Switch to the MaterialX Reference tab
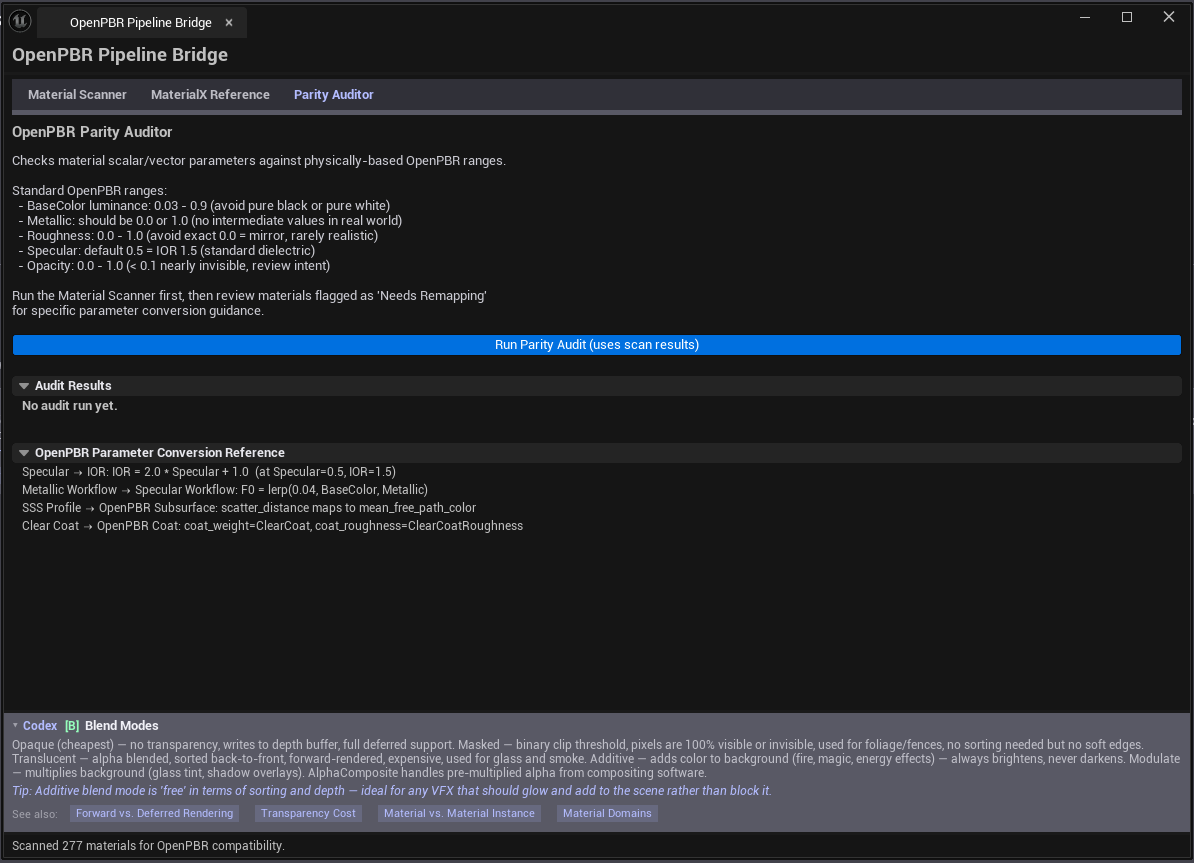Image resolution: width=1194 pixels, height=863 pixels. click(x=210, y=94)
